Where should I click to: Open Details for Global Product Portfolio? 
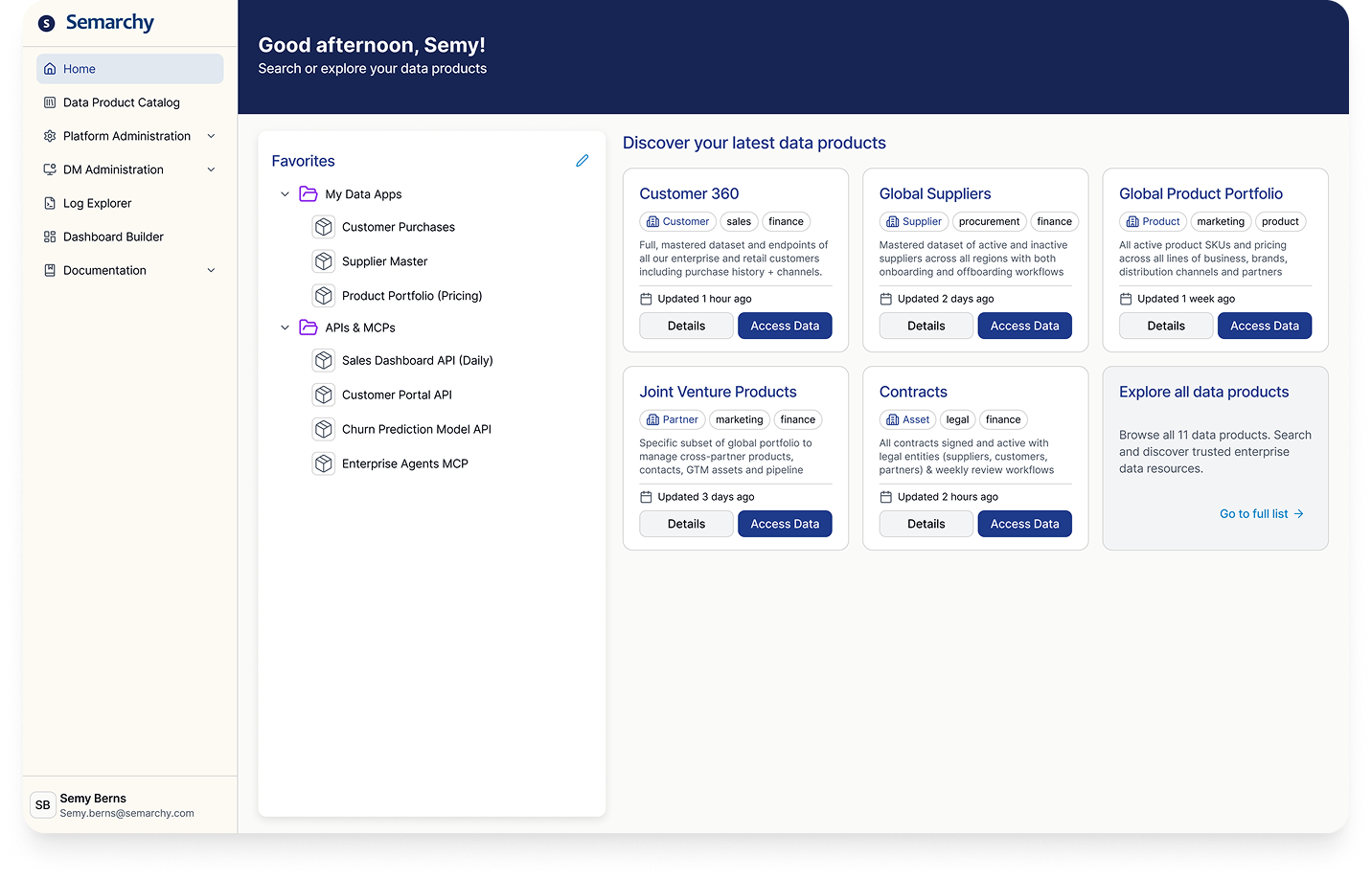(1166, 326)
